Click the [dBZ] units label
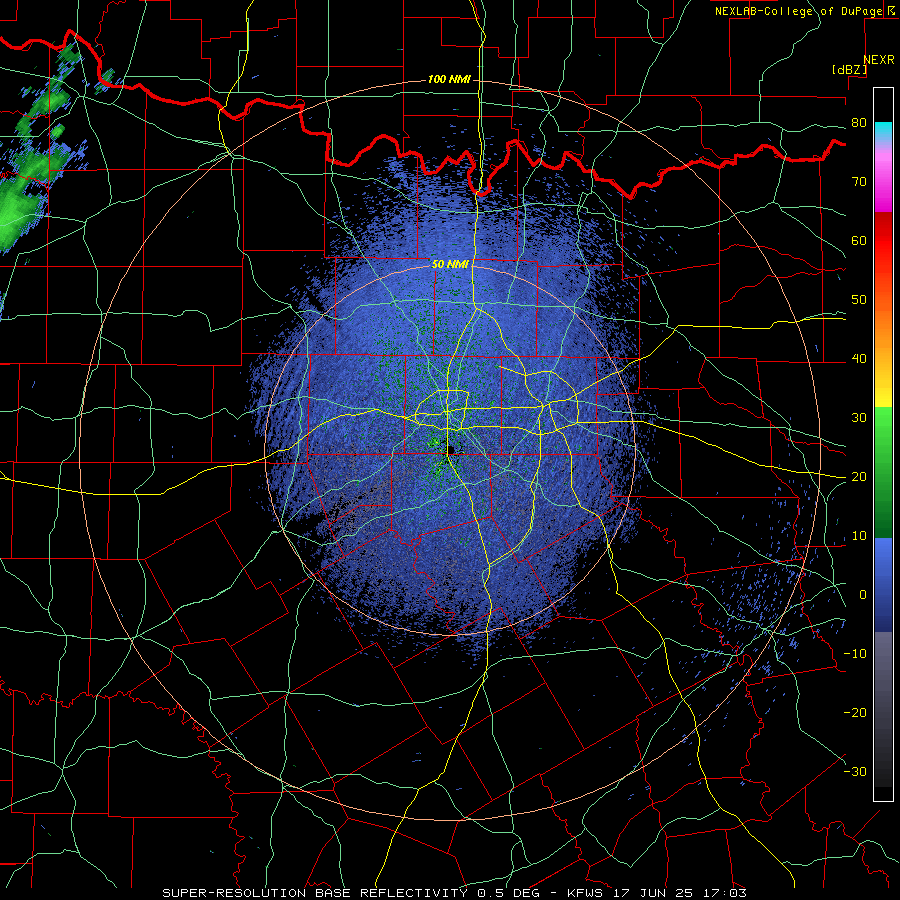Screen dimensions: 900x900 850,69
